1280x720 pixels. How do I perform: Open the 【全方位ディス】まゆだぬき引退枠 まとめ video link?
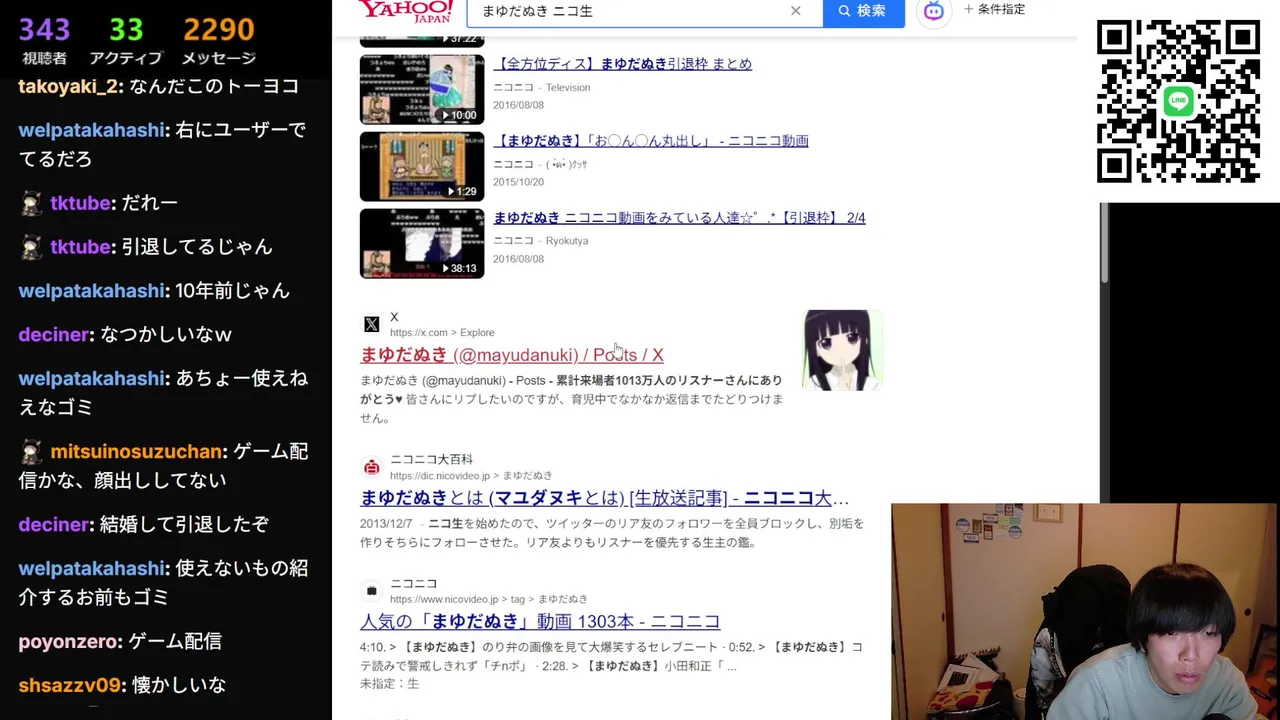coord(622,64)
